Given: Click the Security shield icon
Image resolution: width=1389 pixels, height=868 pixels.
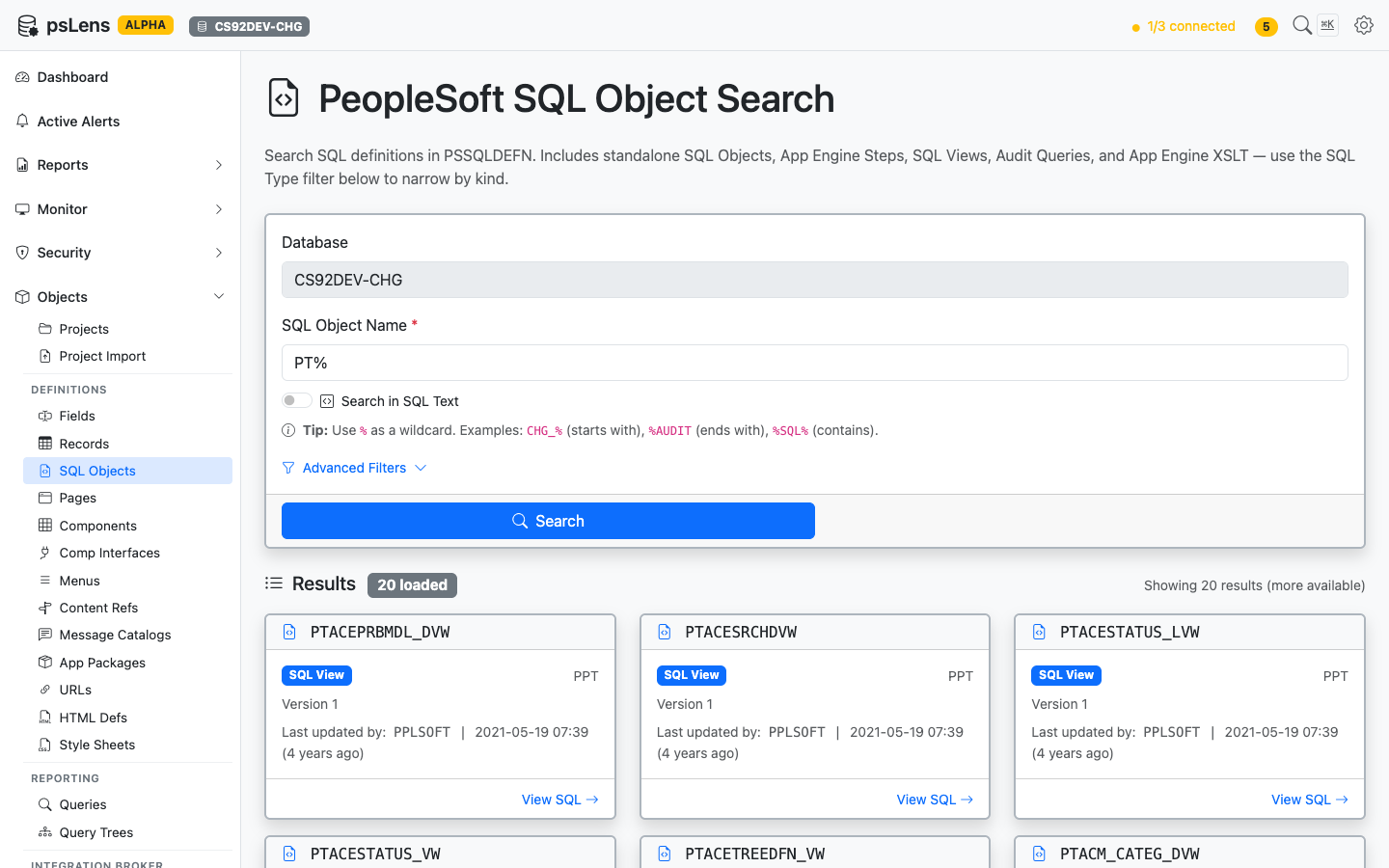Looking at the screenshot, I should pos(22,253).
